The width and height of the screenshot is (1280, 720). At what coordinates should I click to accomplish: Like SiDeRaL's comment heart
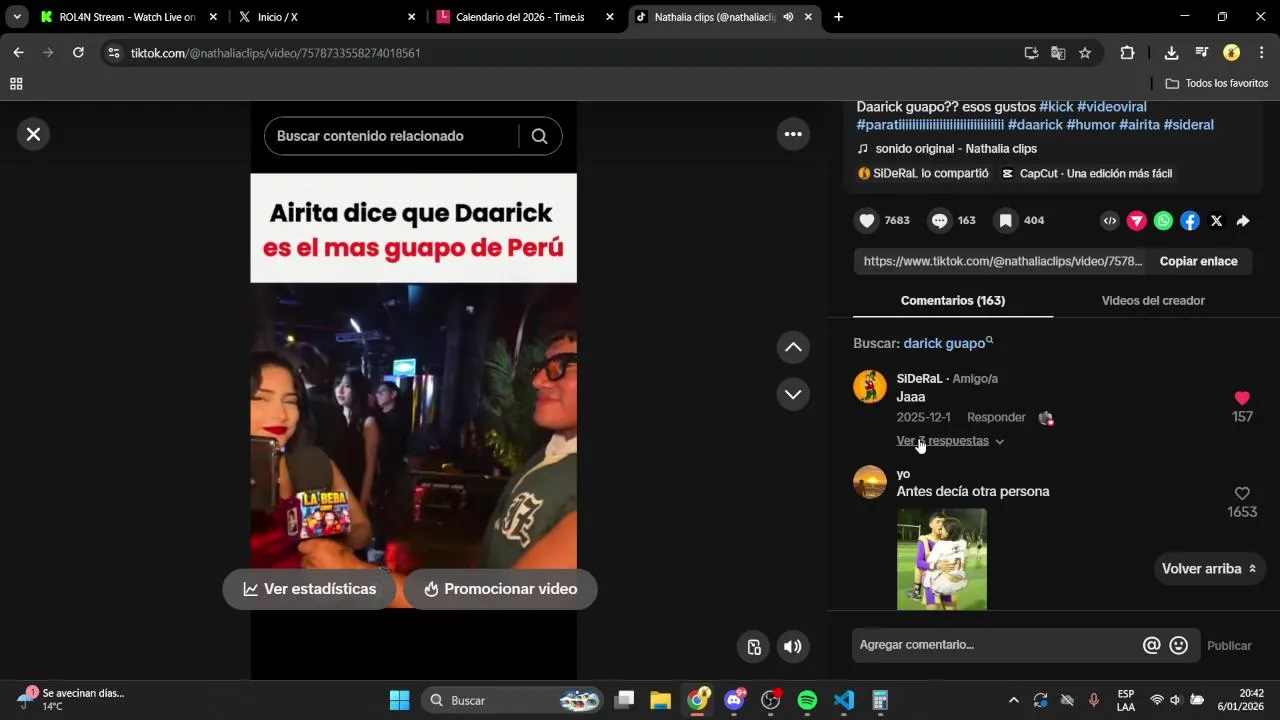pyautogui.click(x=1242, y=398)
